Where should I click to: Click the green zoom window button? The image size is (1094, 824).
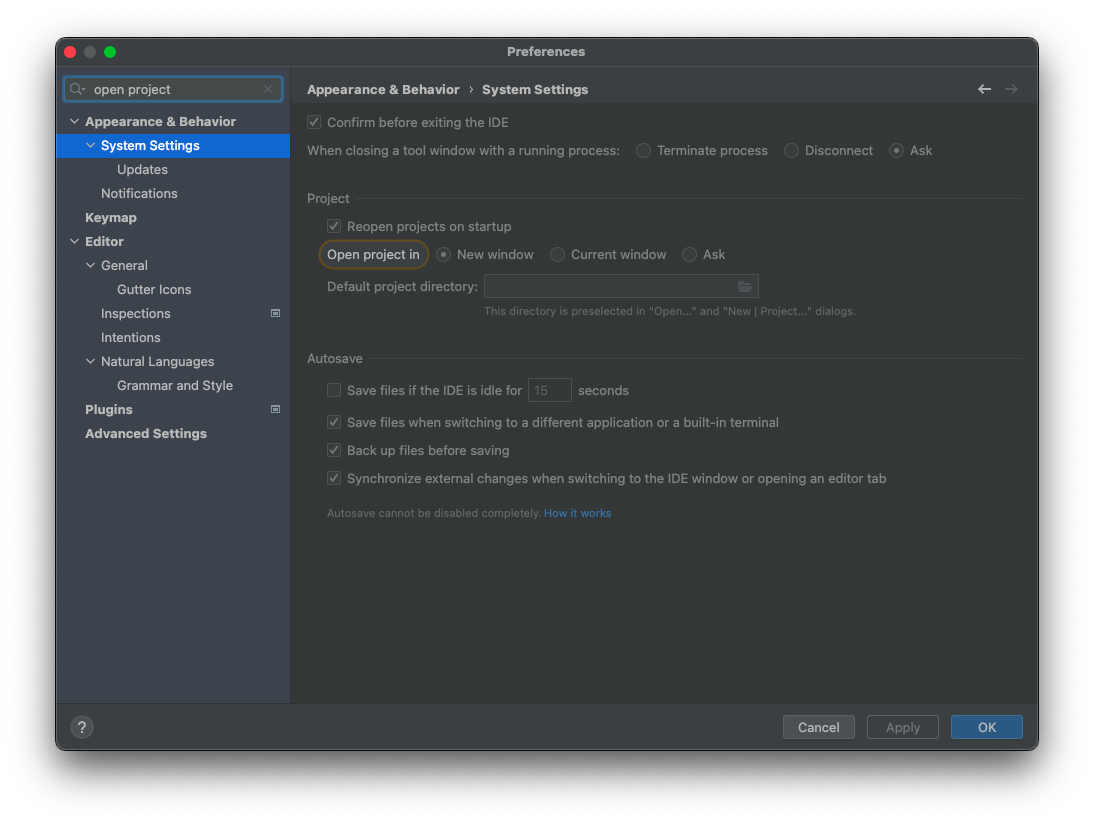click(x=110, y=52)
